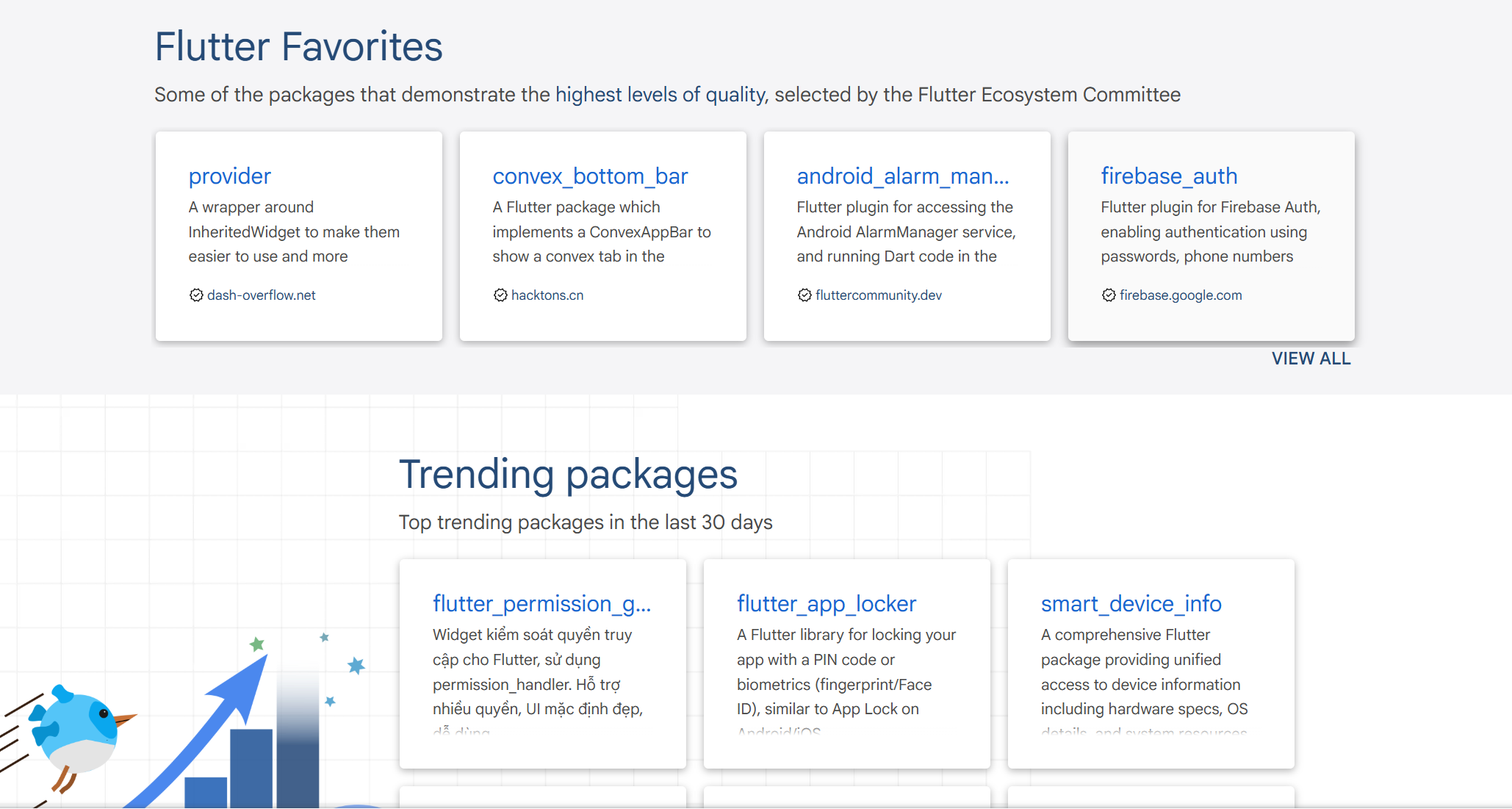The height and width of the screenshot is (809, 1512).
Task: Open the firebase_auth package link
Action: (x=1168, y=176)
